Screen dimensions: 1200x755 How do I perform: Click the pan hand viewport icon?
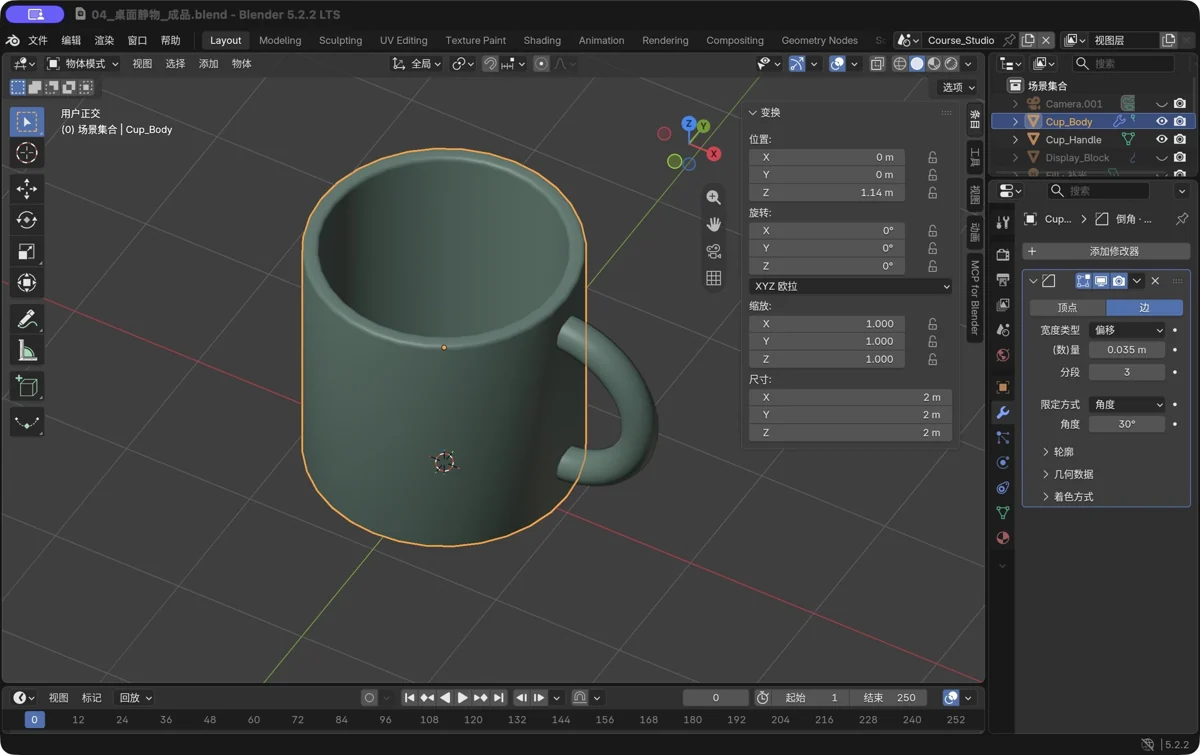714,225
